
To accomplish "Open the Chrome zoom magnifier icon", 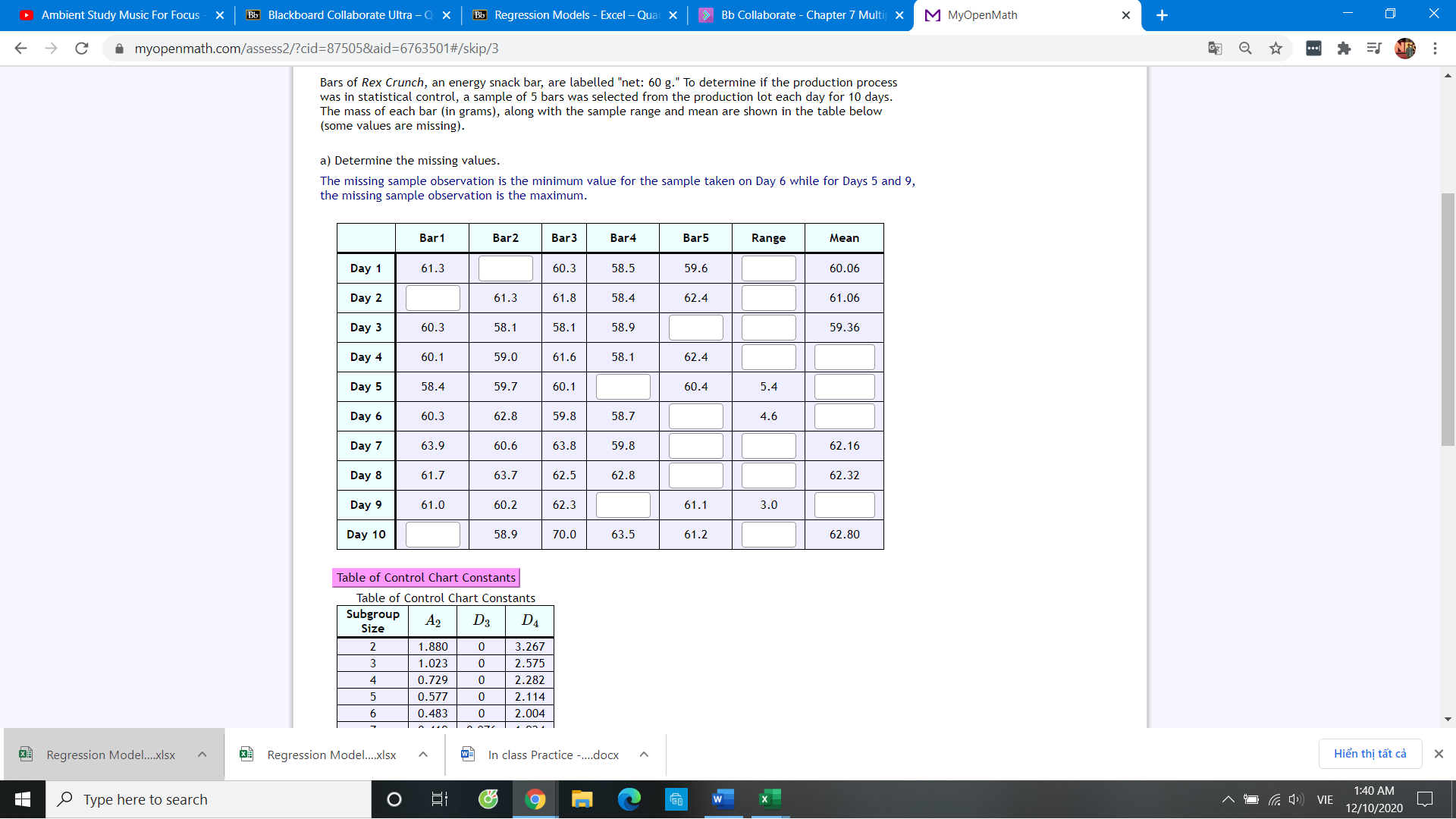I will [1245, 49].
